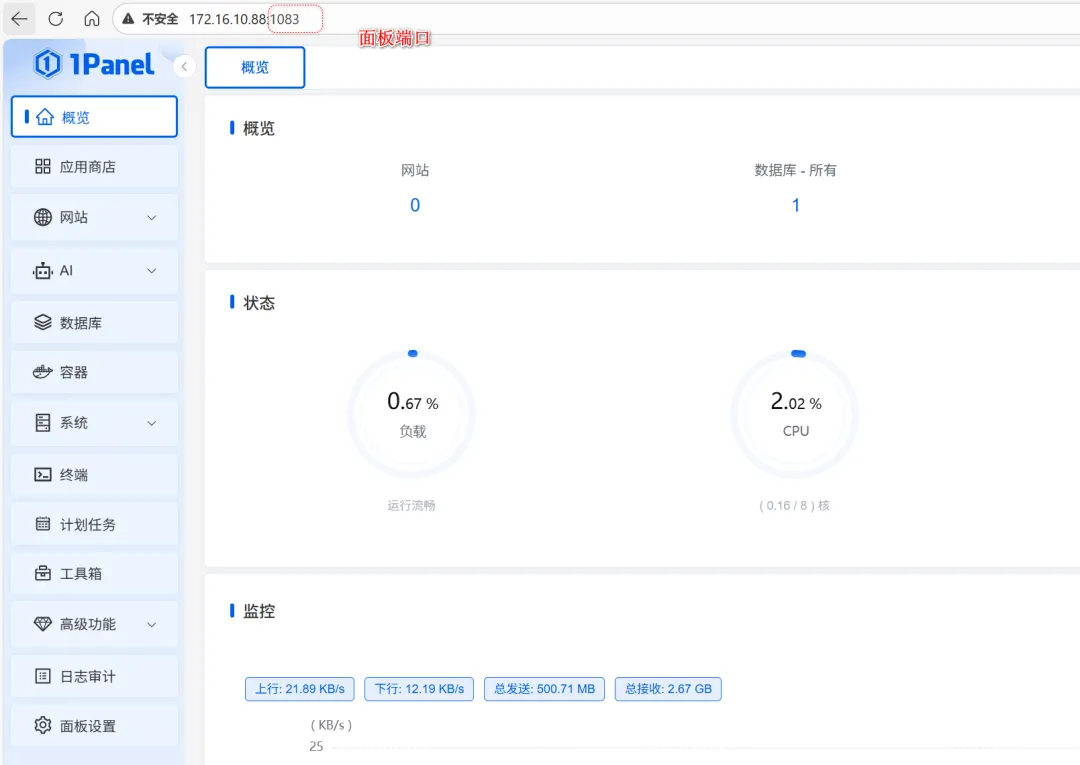
Task: Expand the 网站 sidebar menu
Action: click(x=94, y=217)
